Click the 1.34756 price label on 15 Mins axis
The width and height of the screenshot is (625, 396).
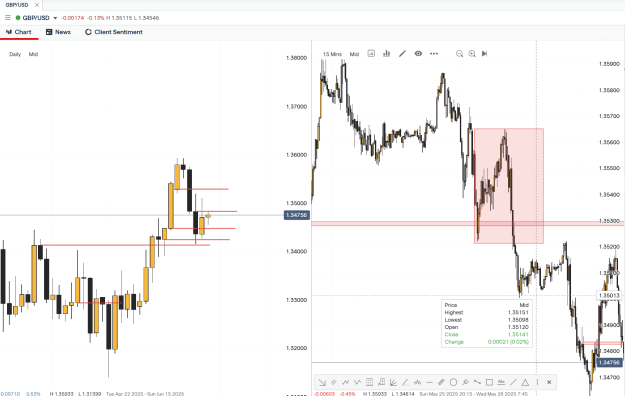pyautogui.click(x=609, y=362)
